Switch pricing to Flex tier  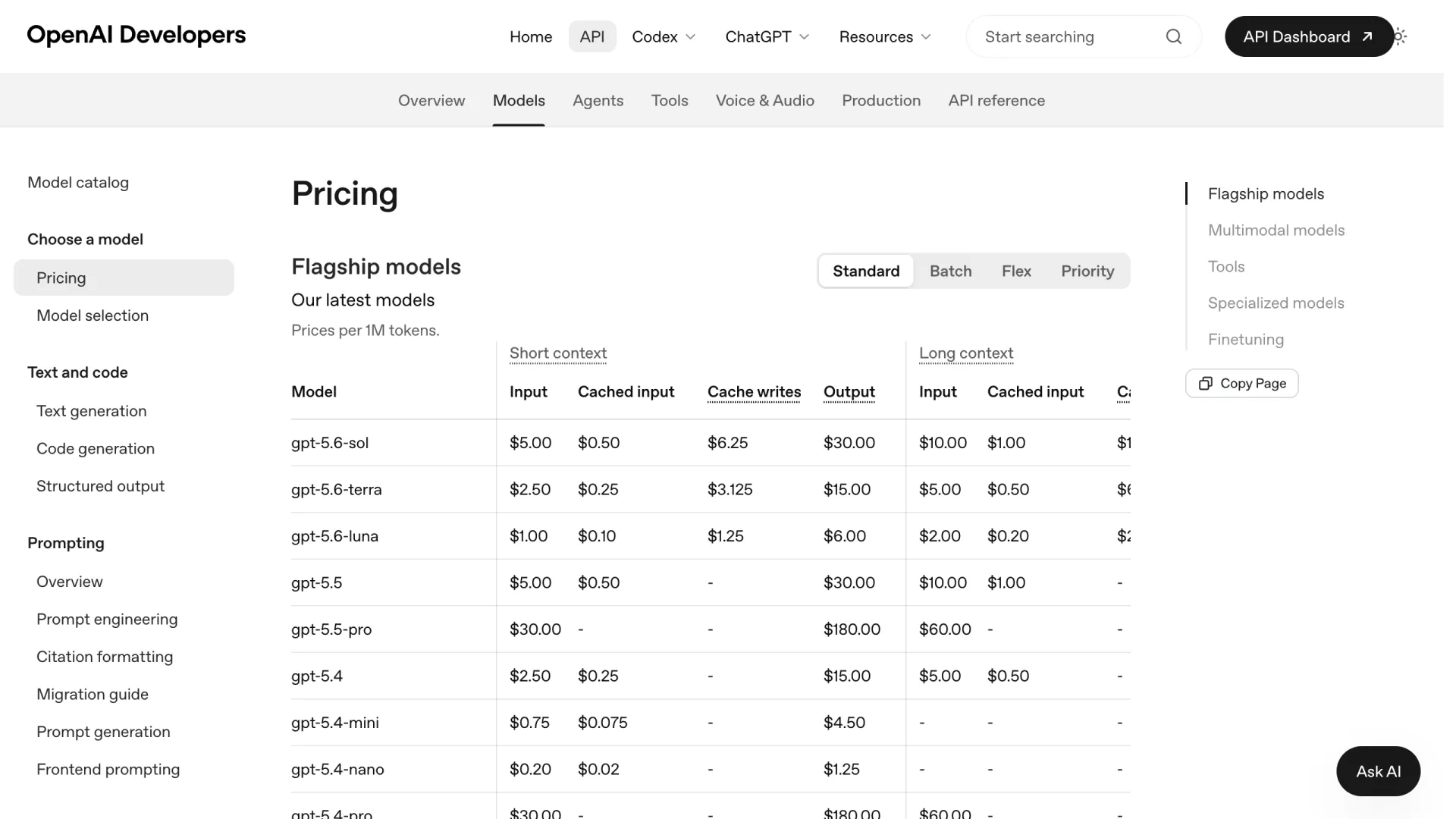(x=1016, y=271)
